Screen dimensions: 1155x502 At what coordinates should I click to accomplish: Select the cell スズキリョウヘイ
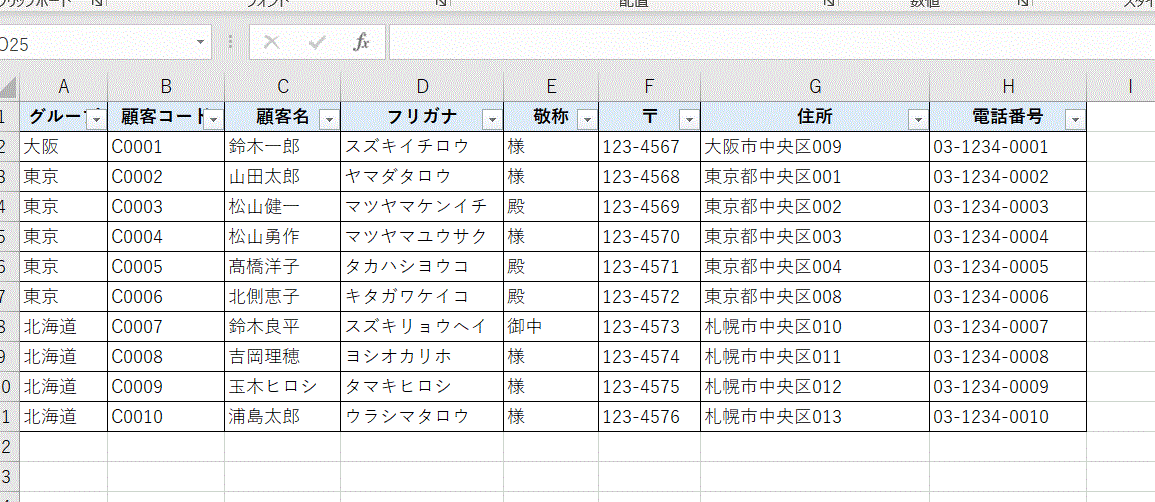(x=422, y=326)
